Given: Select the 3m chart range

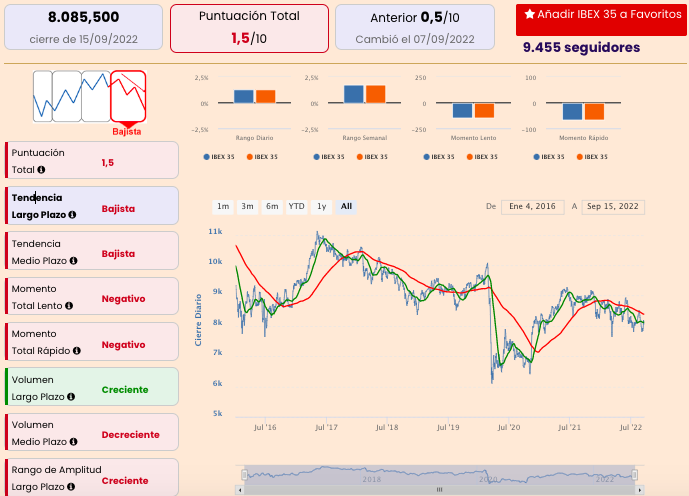Looking at the screenshot, I should point(247,206).
